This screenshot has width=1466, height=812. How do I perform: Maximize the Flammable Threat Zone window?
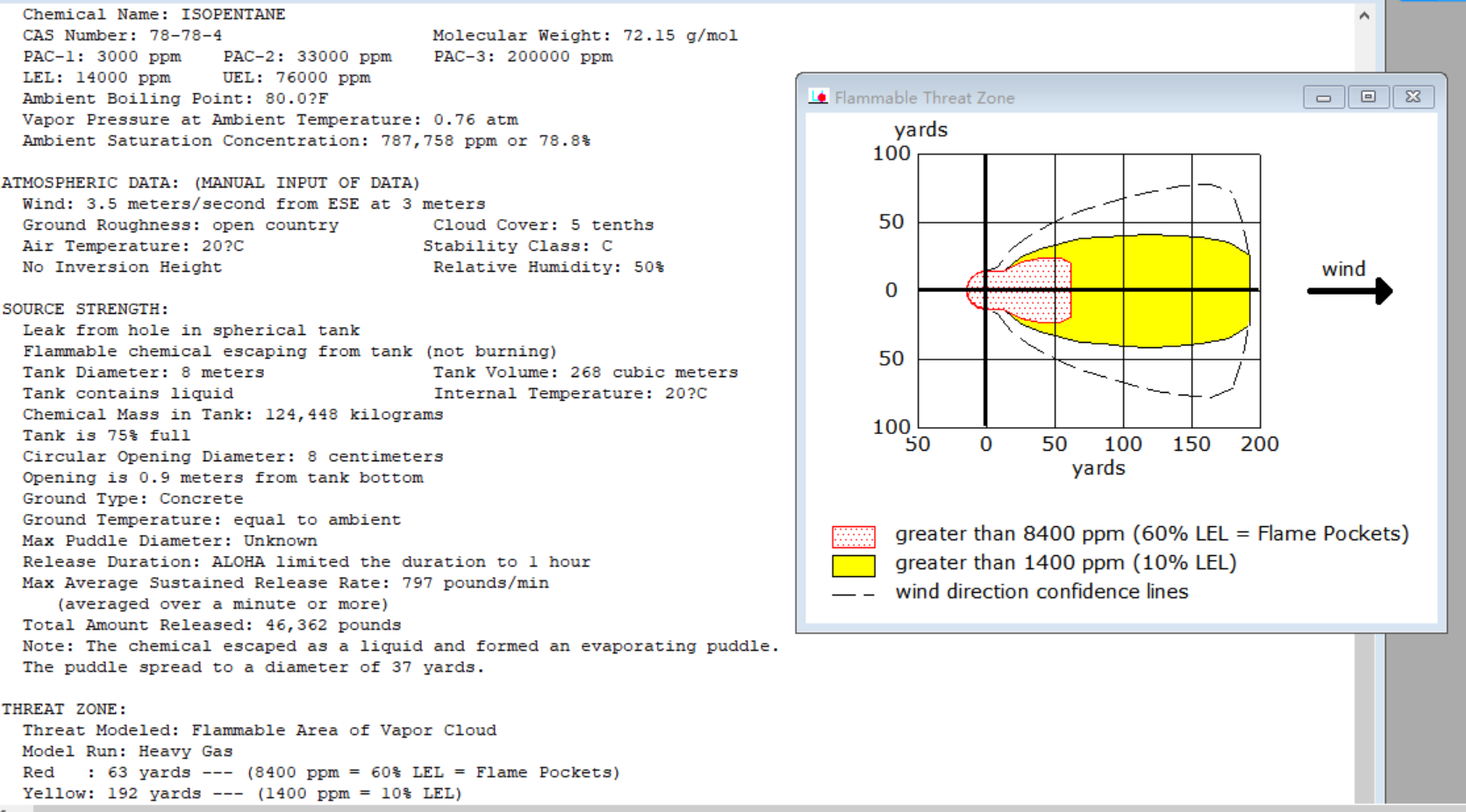tap(1369, 97)
